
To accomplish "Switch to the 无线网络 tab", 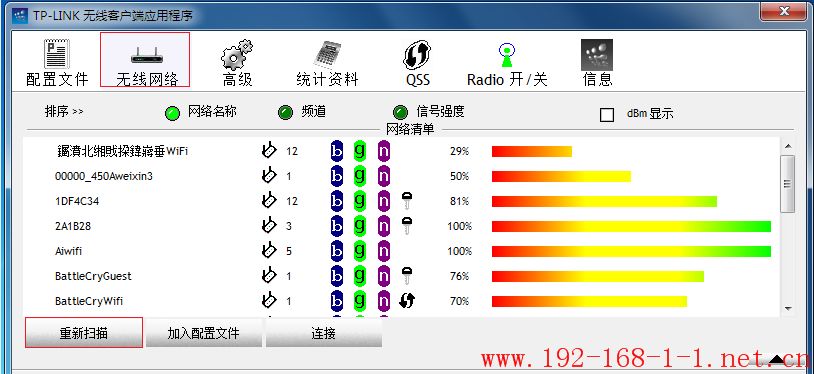I will [x=145, y=60].
